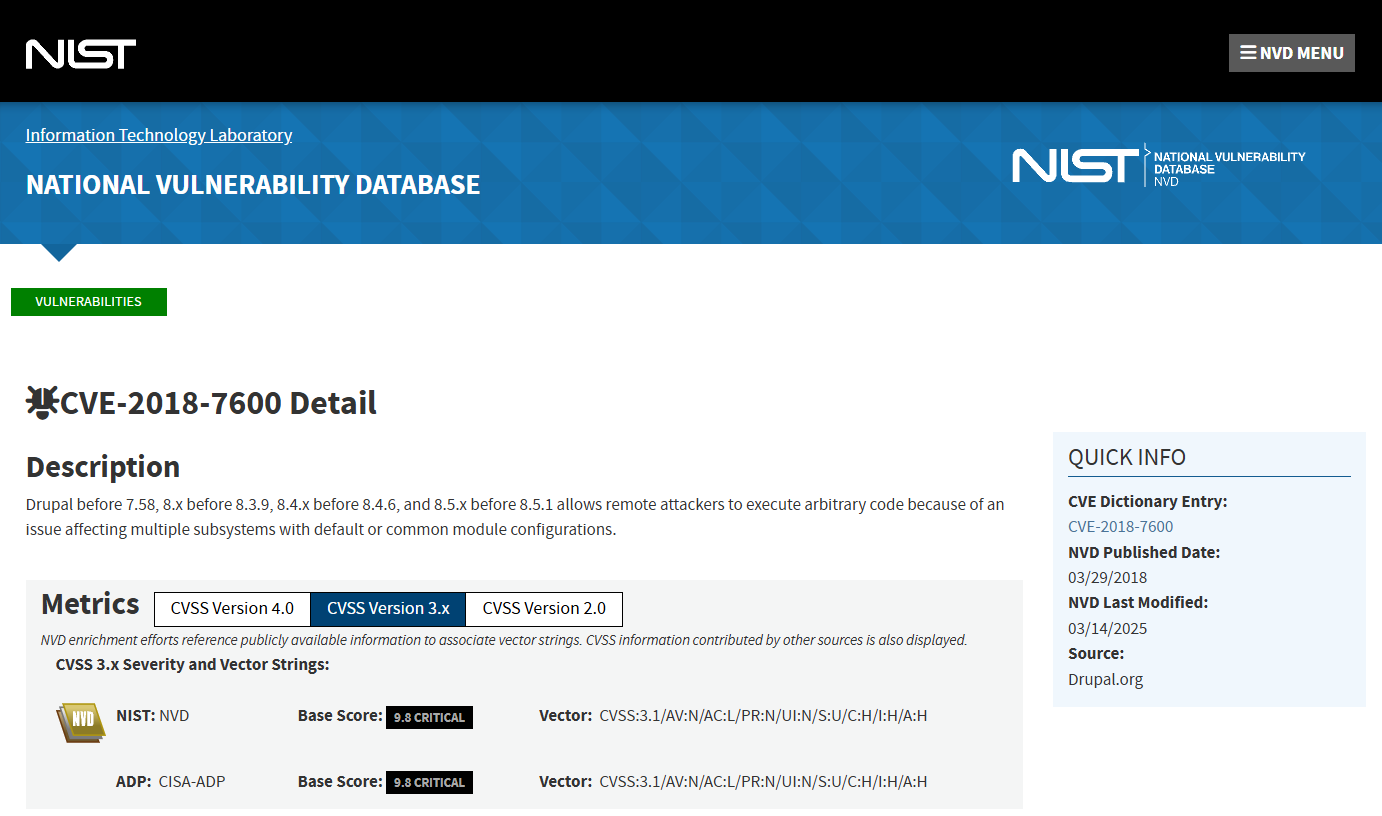The image size is (1382, 816).
Task: Click the NIST row CVSS vector string
Action: coord(763,716)
